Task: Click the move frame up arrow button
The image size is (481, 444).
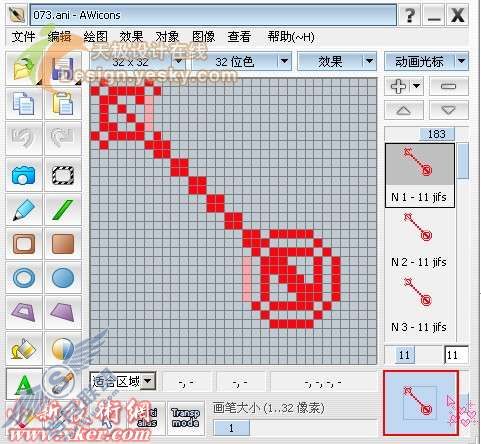Action: (404, 110)
